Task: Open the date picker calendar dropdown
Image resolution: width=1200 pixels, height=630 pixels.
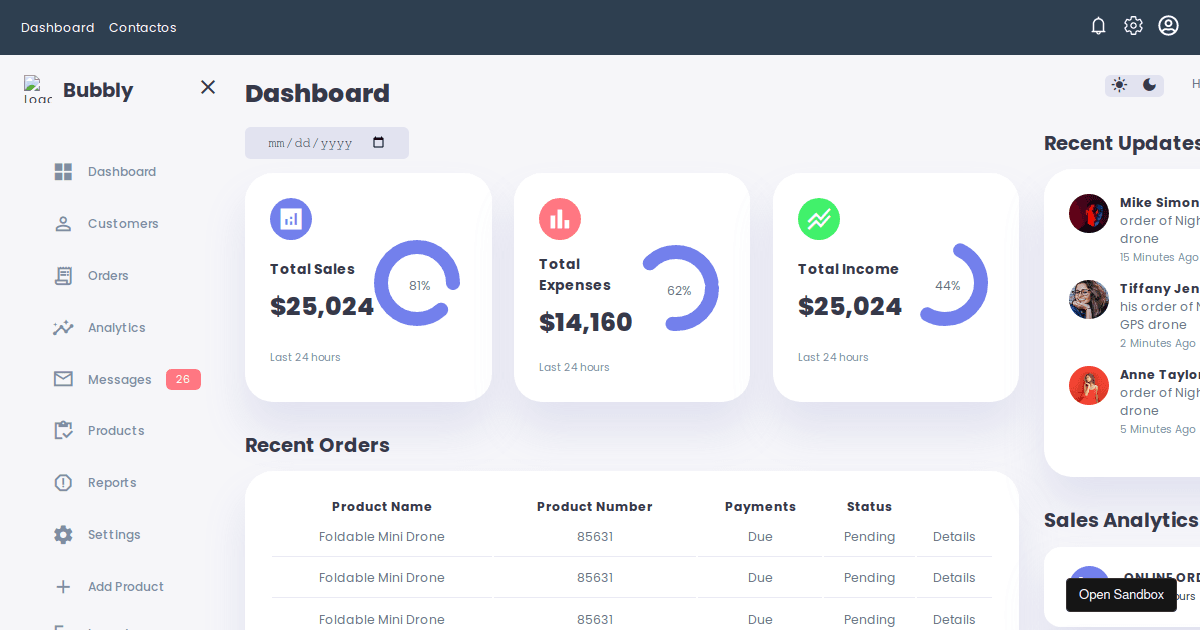Action: click(379, 142)
